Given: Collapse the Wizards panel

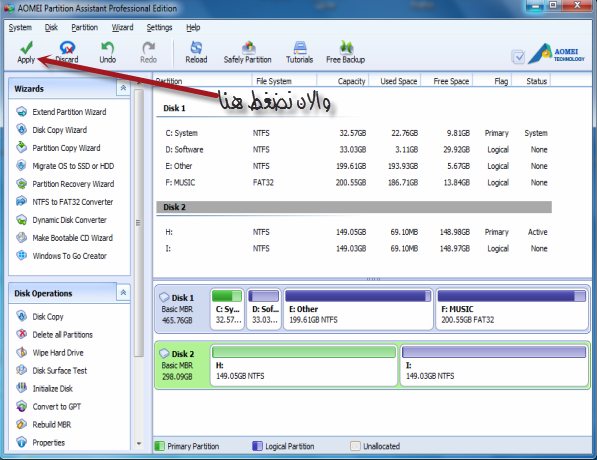Looking at the screenshot, I should pyautogui.click(x=123, y=88).
